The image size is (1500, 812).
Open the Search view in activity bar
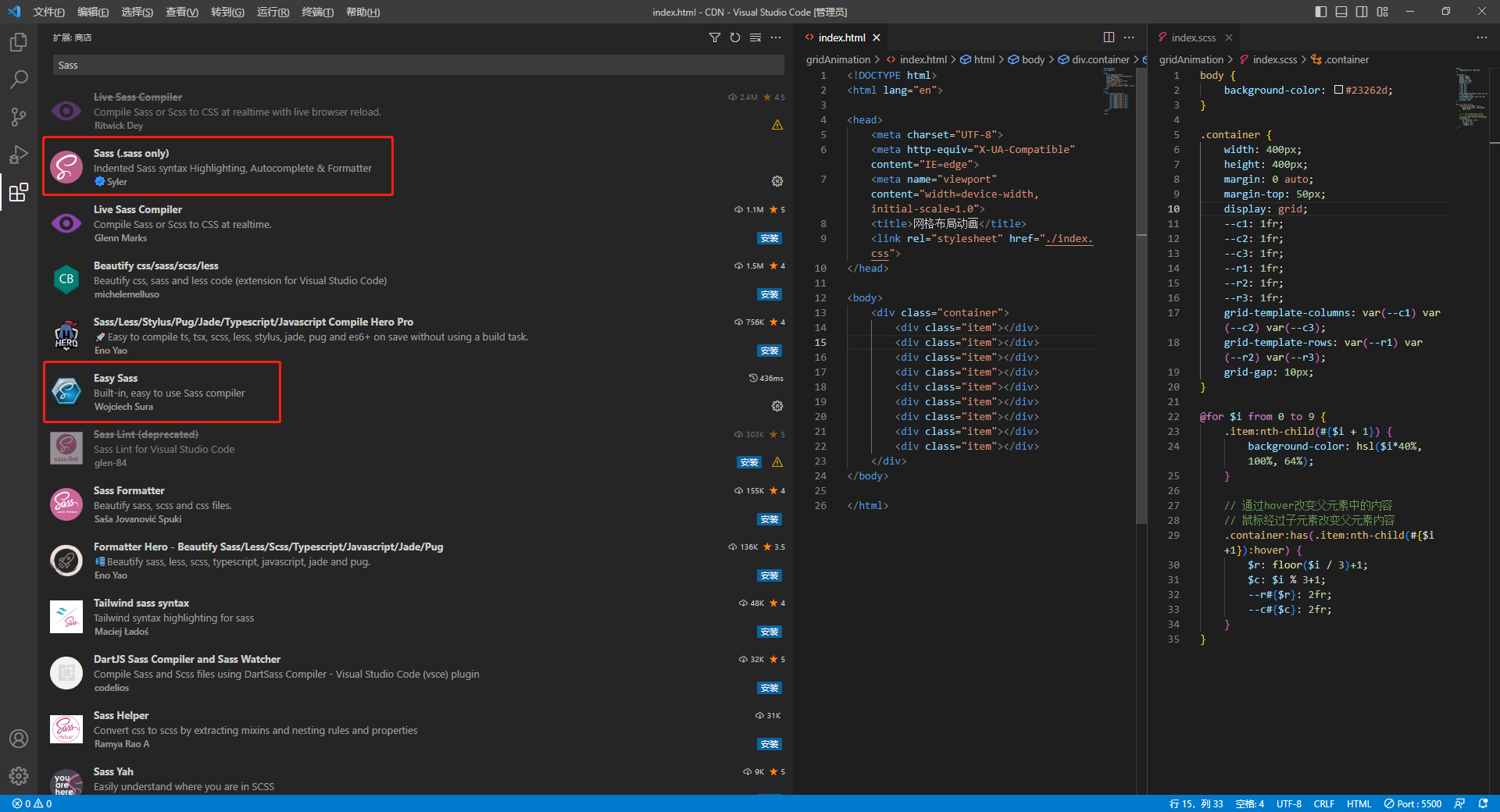pos(19,80)
